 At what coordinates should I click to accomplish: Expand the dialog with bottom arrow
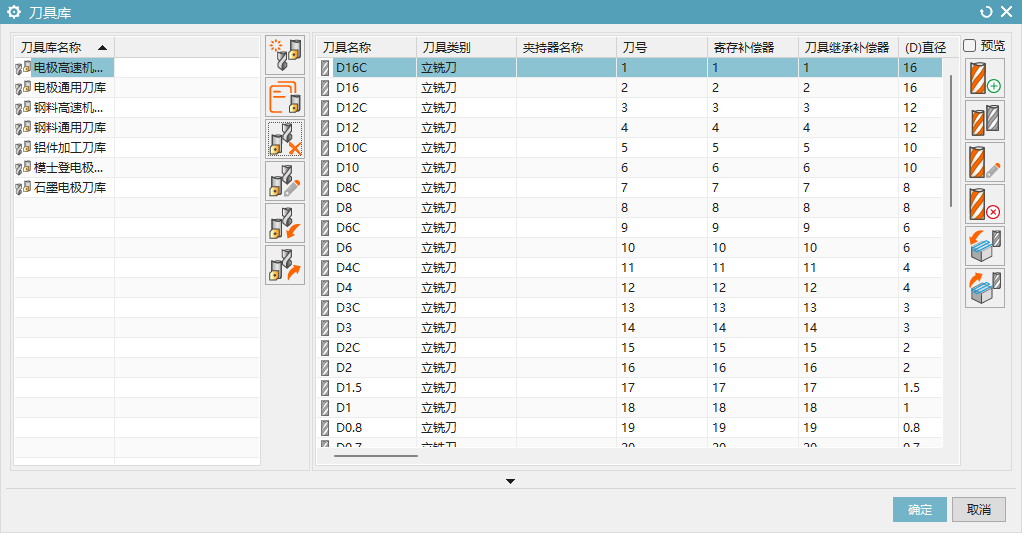tap(510, 482)
